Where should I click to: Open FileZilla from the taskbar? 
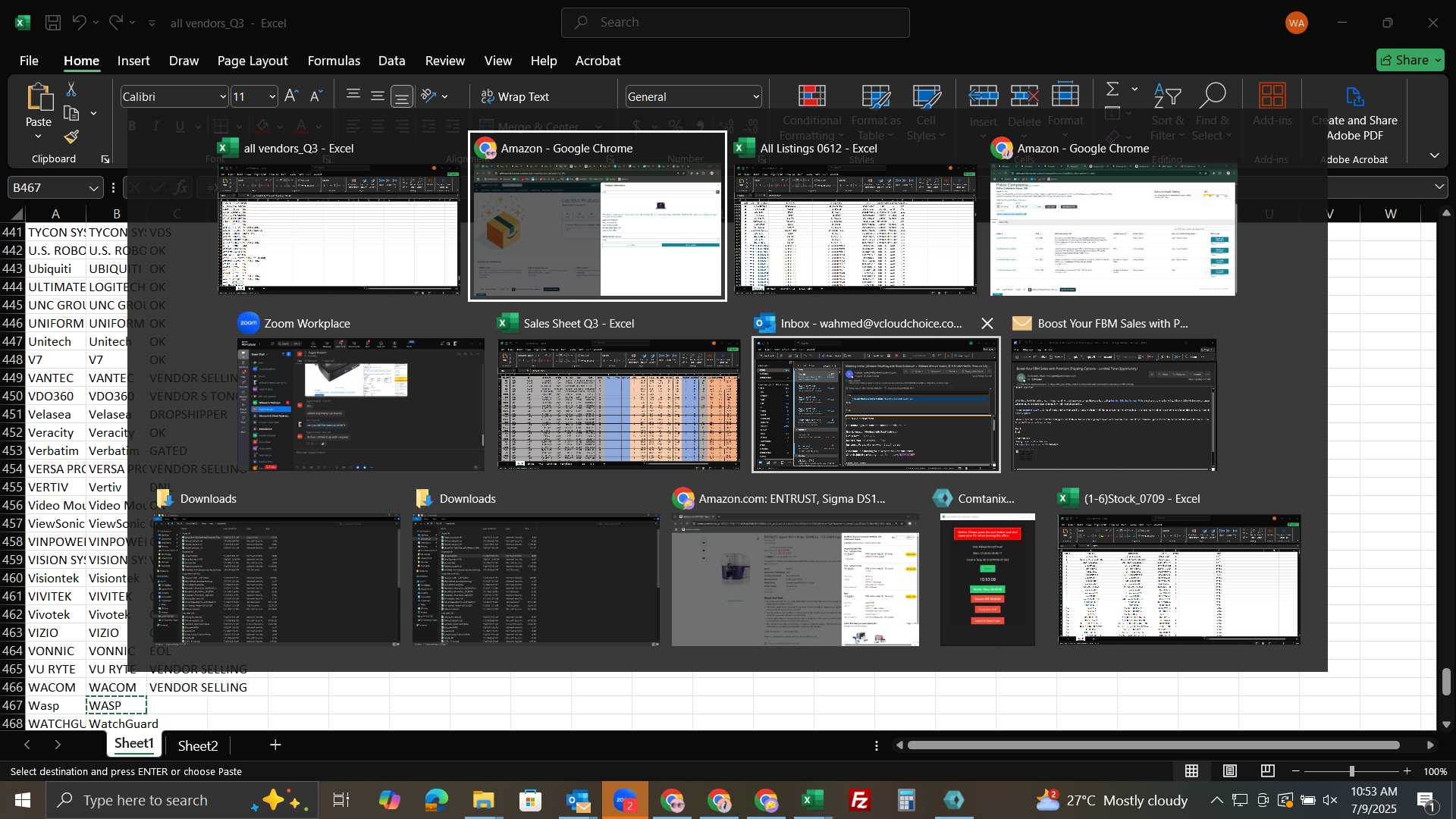tap(860, 800)
